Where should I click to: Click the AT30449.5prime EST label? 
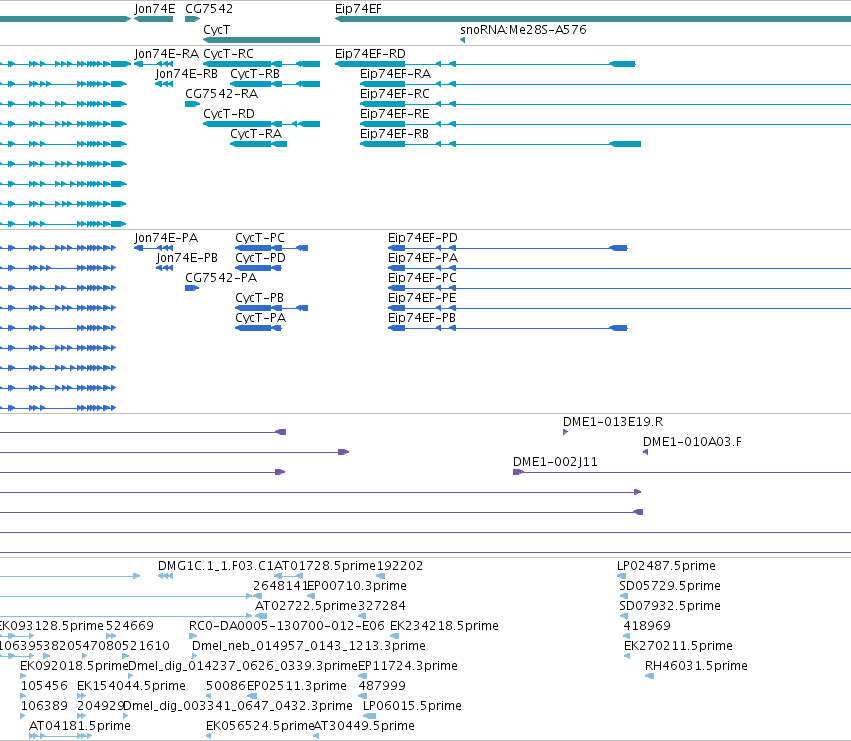364,726
